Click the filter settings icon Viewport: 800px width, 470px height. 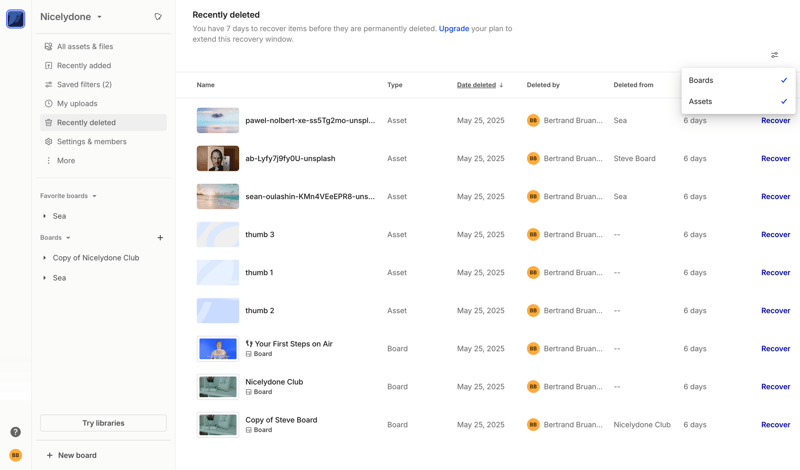coord(774,55)
